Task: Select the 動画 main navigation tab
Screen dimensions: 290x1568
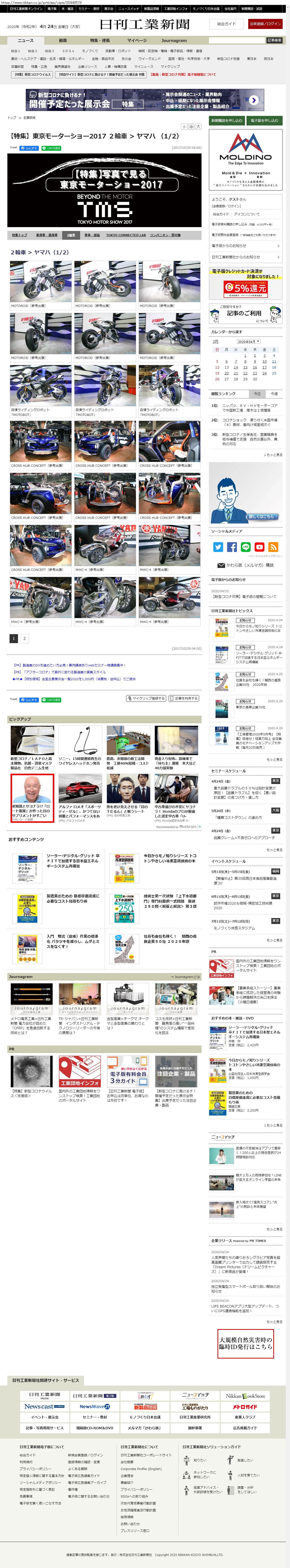Action: tap(63, 40)
